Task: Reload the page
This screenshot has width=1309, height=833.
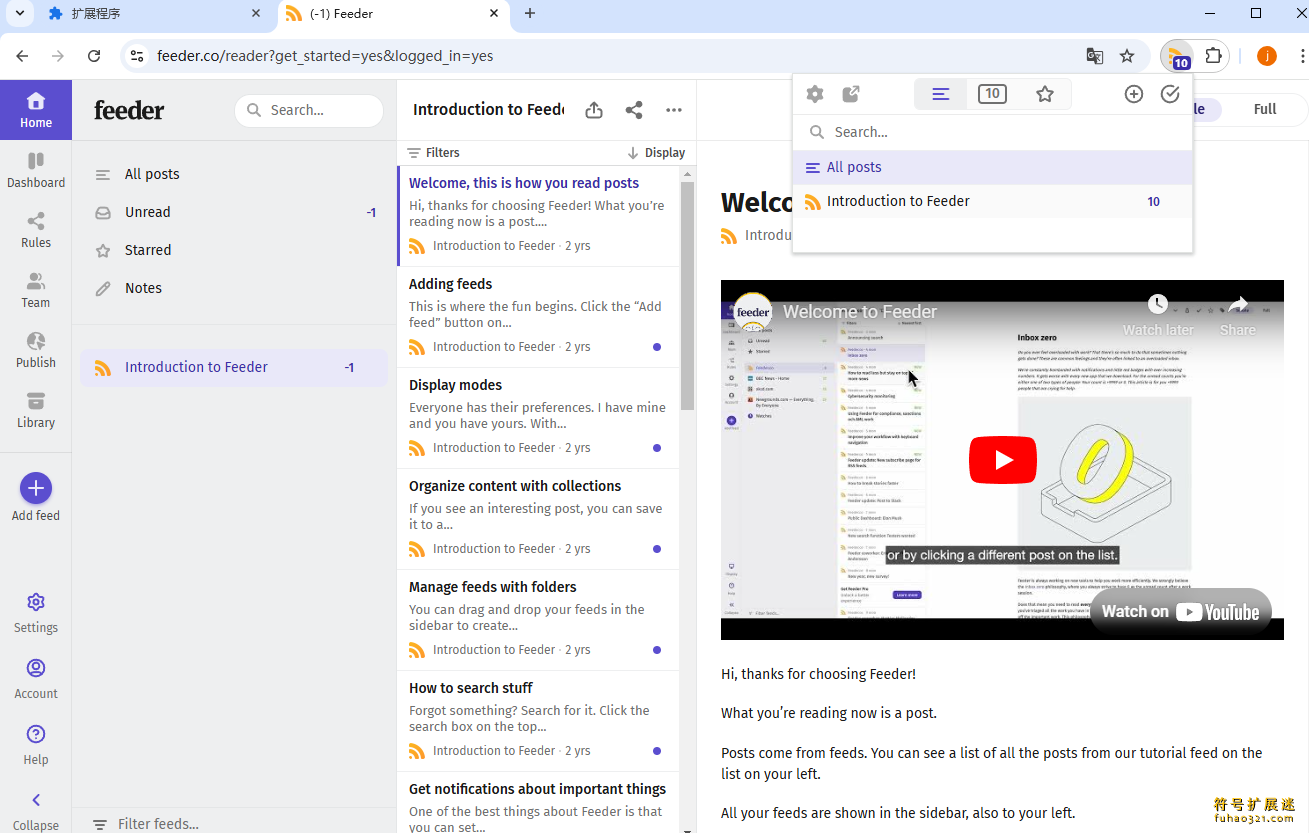Action: [x=94, y=56]
